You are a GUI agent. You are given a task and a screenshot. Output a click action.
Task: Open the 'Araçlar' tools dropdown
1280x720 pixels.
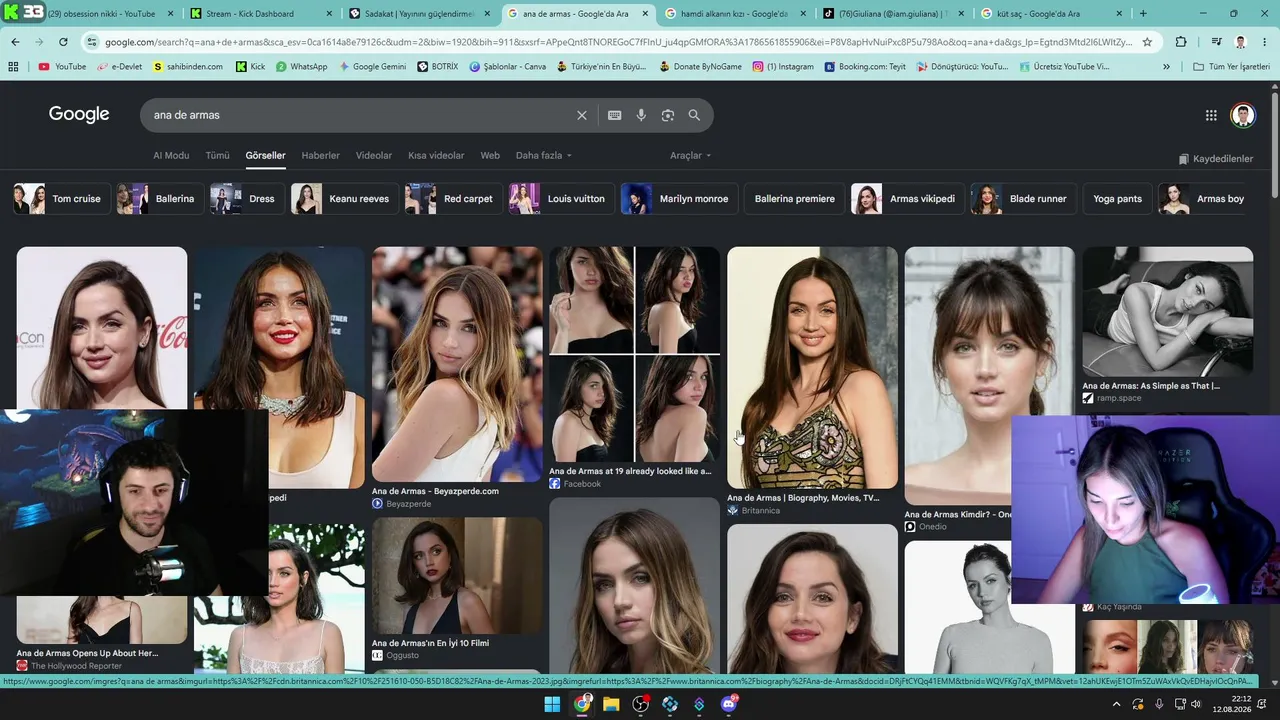click(691, 156)
